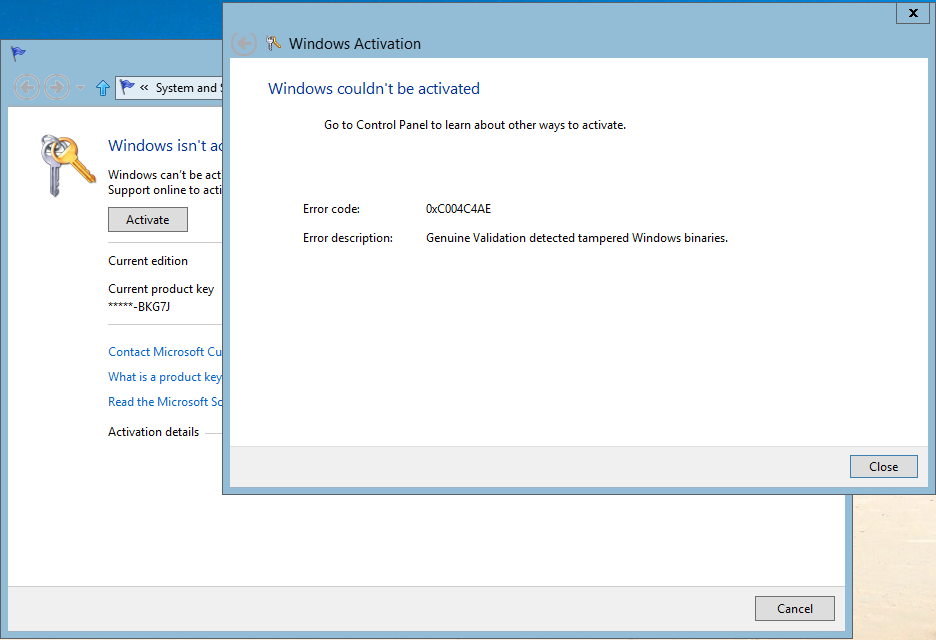Close the Windows Activation dialog with X
936x640 pixels.
click(x=913, y=13)
